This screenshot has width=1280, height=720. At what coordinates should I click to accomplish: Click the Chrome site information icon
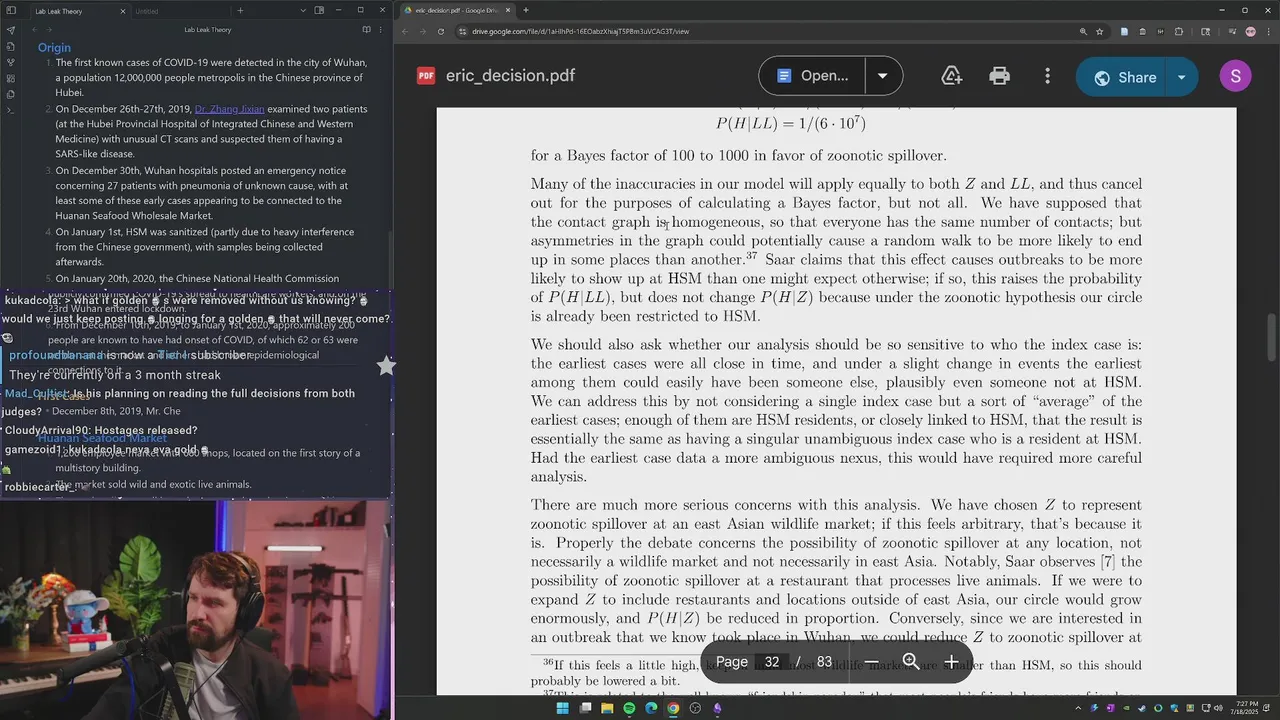pyautogui.click(x=462, y=31)
